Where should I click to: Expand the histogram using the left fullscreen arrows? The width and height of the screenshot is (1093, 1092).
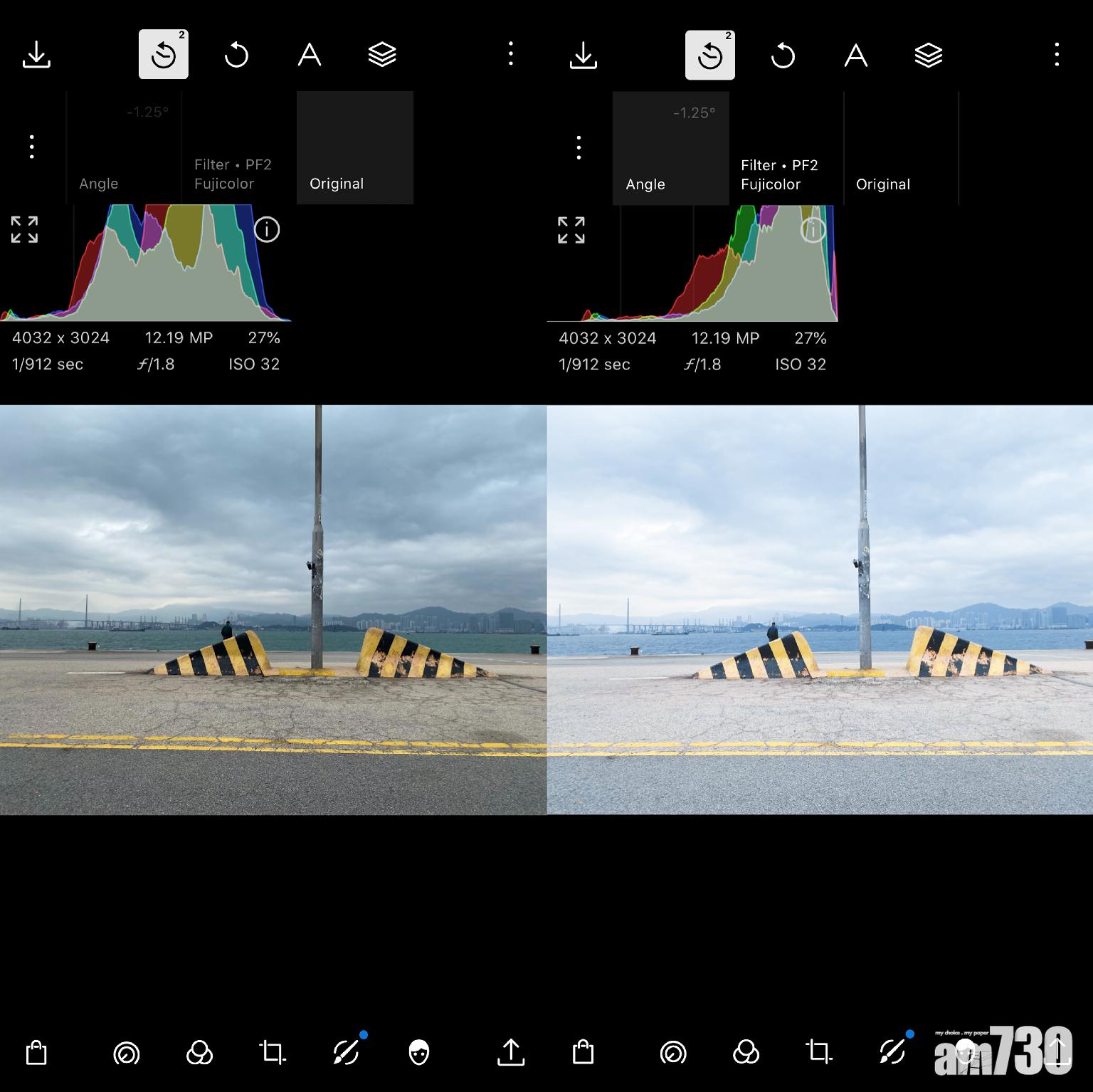tap(24, 230)
